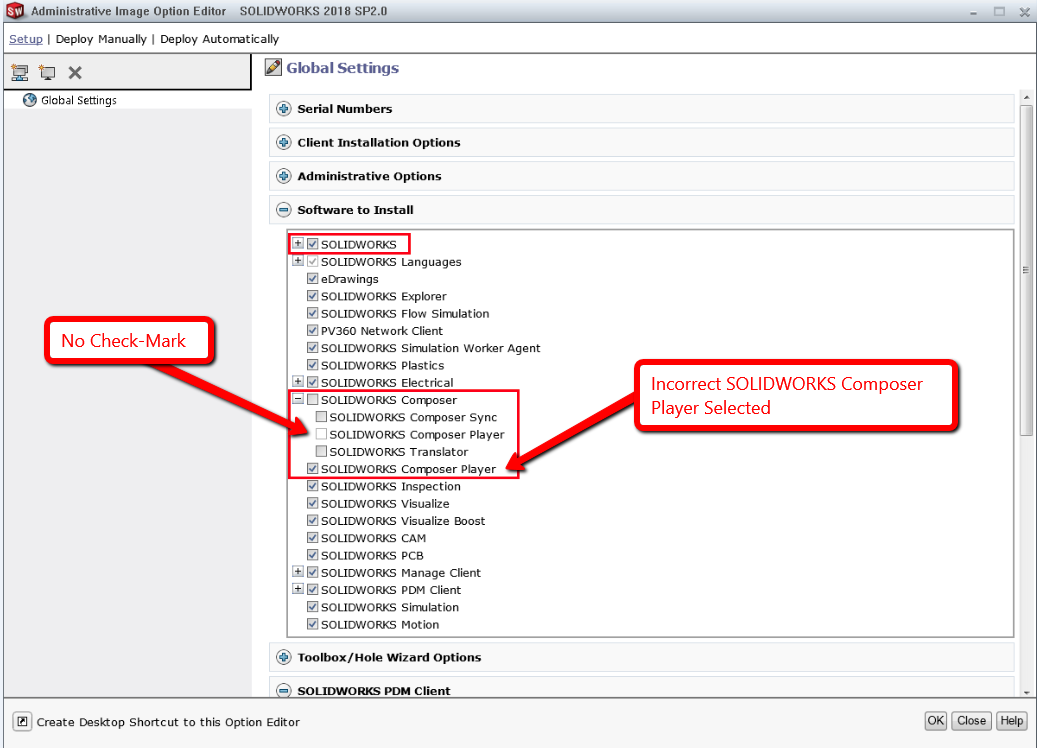The image size is (1037, 748).
Task: Click the delete X icon in left toolbar
Action: [75, 73]
